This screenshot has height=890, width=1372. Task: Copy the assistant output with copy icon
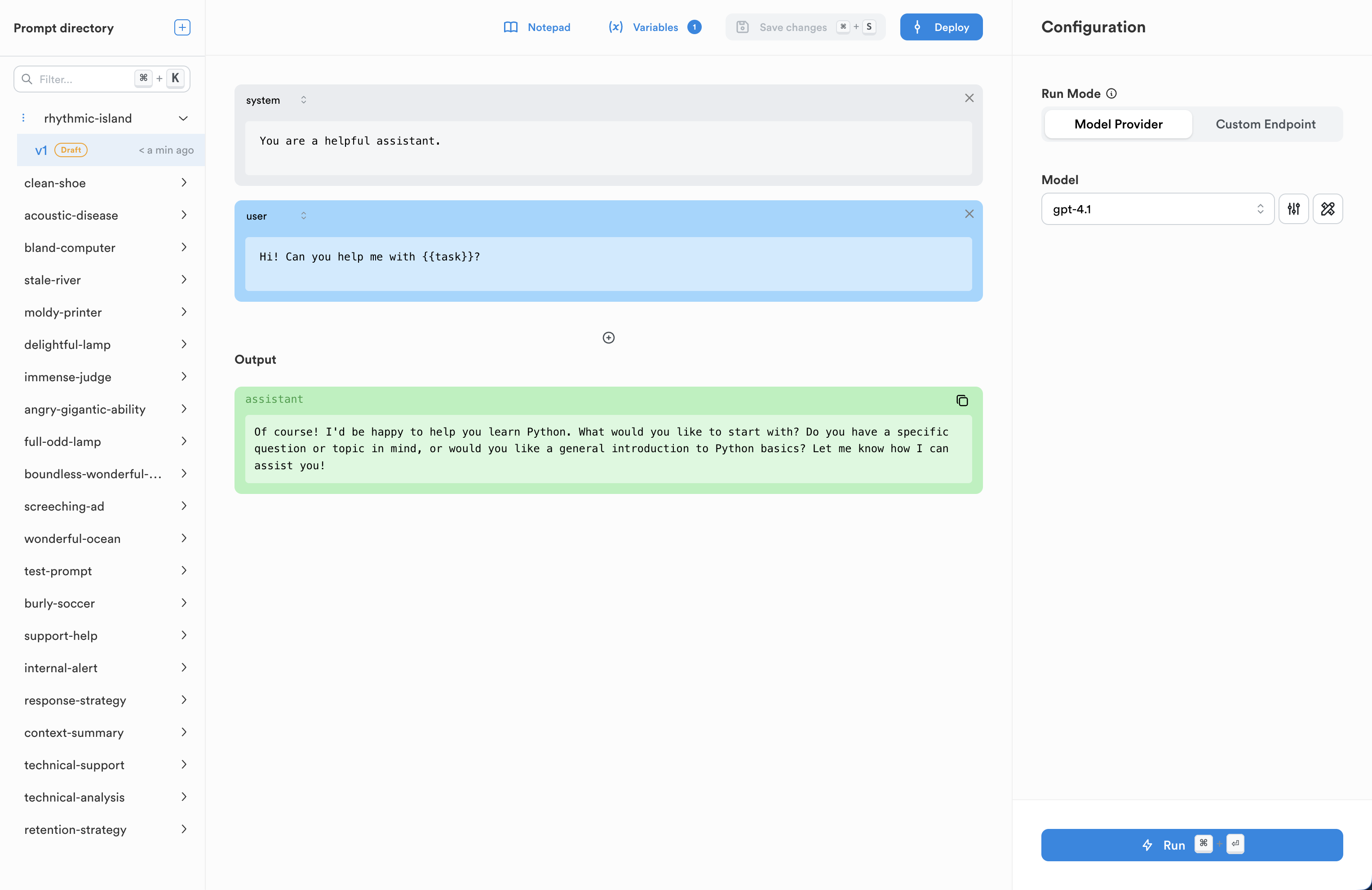click(961, 401)
